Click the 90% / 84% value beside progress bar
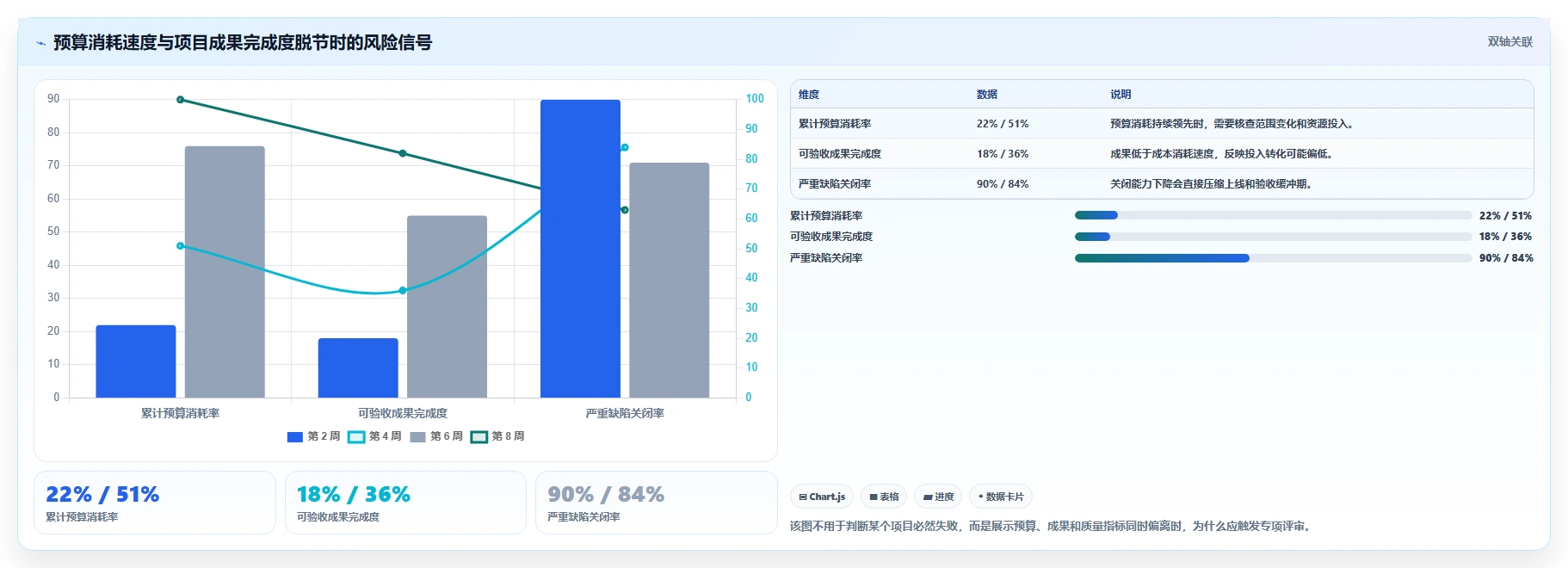Viewport: 1568px width, 568px height. pos(1506,258)
